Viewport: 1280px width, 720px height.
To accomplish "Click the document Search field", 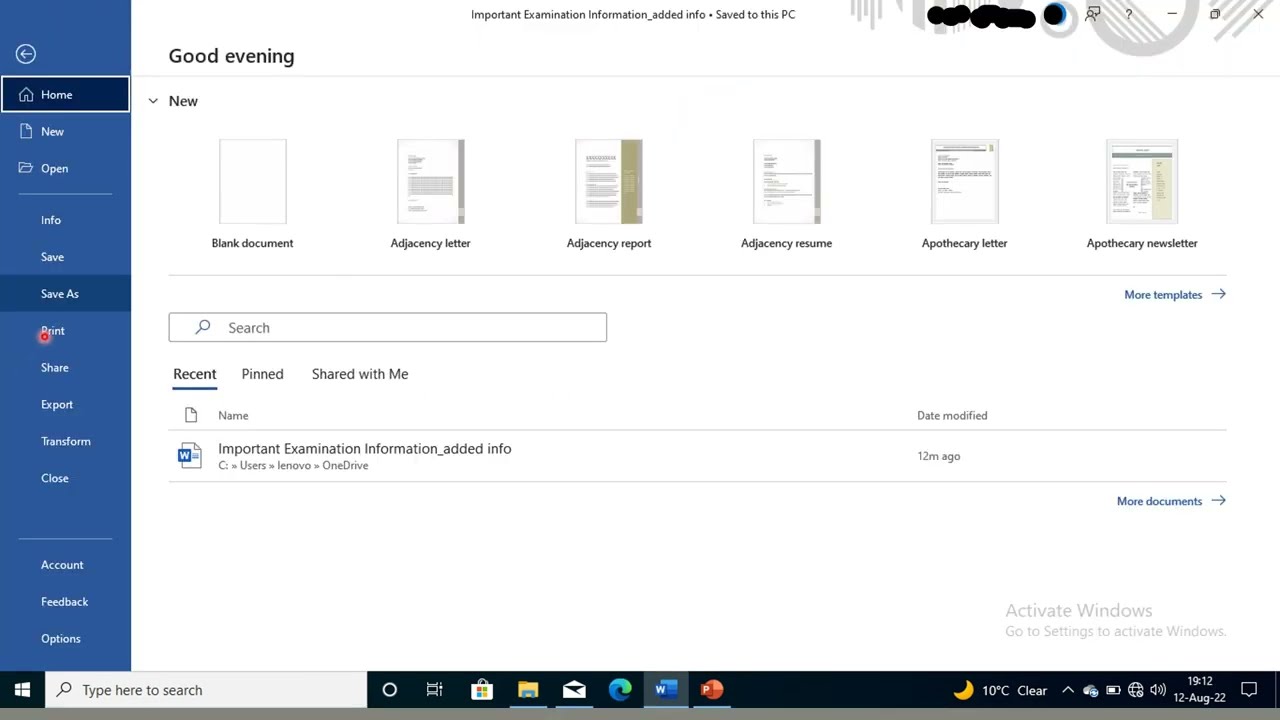I will 388,328.
